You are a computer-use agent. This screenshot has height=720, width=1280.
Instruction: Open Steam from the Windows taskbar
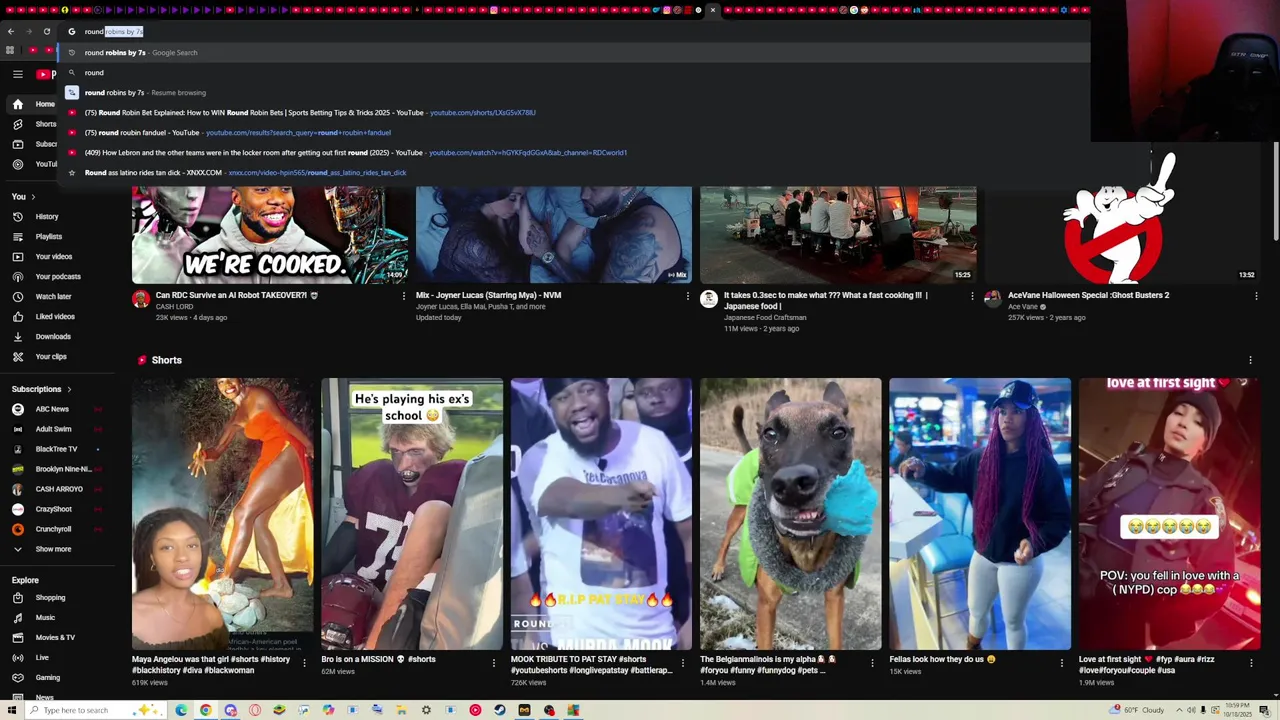499,710
